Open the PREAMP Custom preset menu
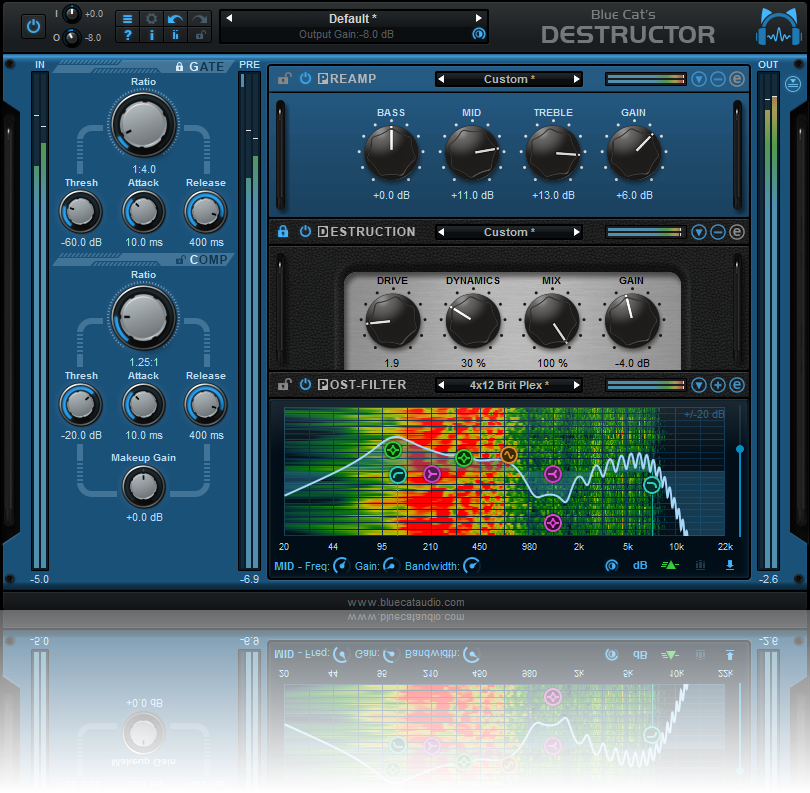 point(509,79)
